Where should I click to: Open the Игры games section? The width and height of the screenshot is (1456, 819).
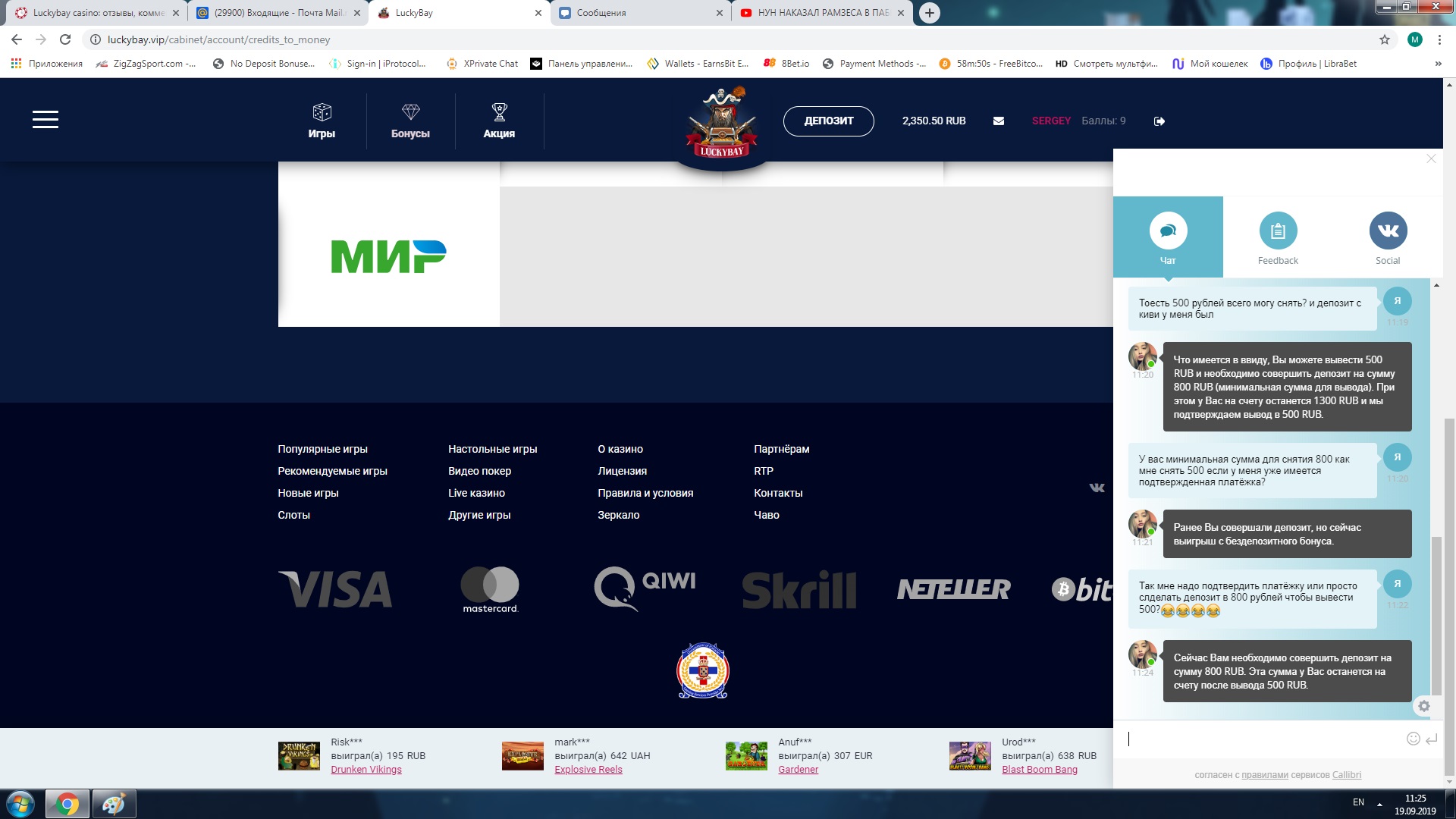(x=322, y=121)
